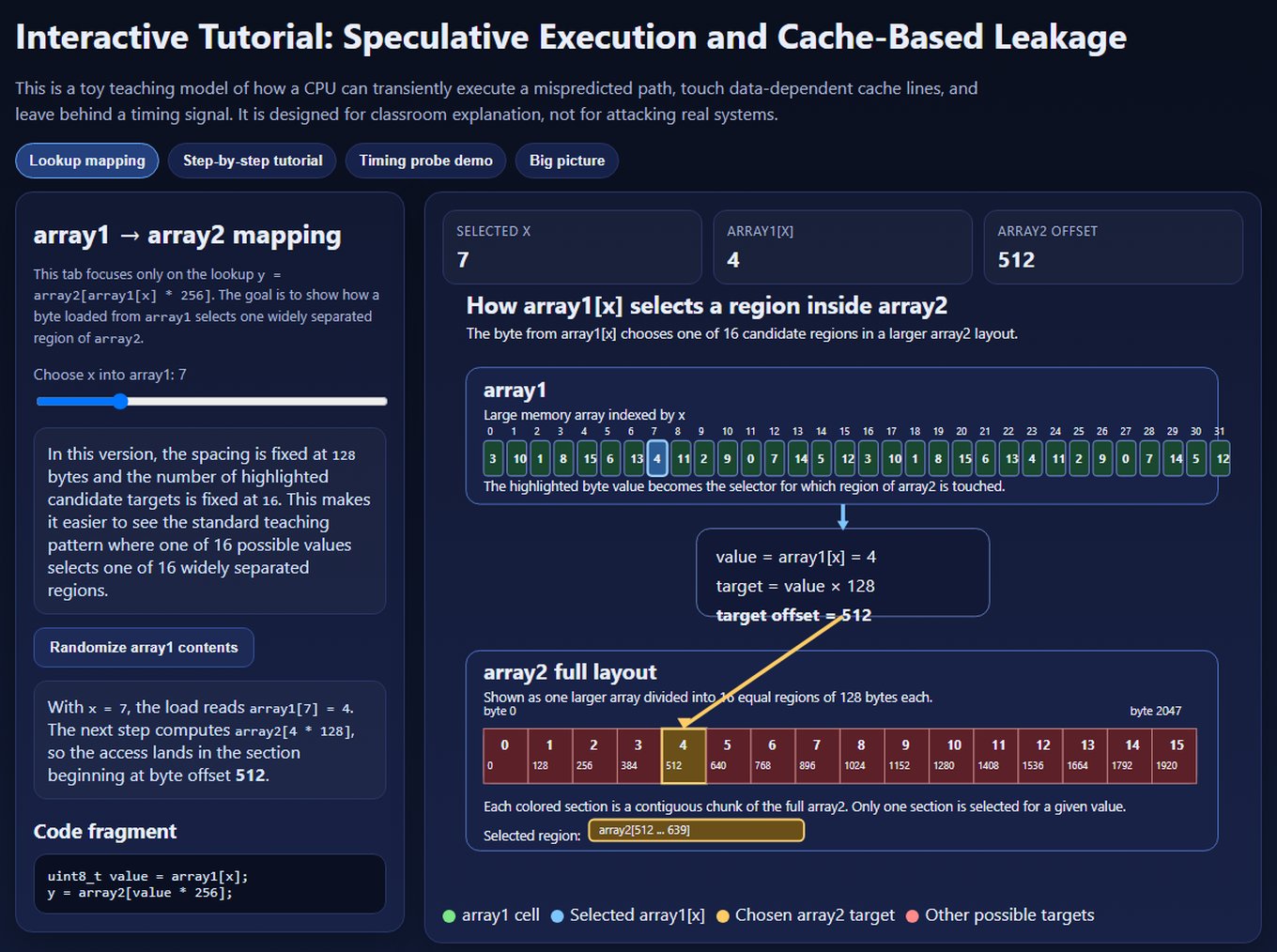The width and height of the screenshot is (1277, 952).
Task: Click 'target = value × 128' line
Action: (x=795, y=586)
